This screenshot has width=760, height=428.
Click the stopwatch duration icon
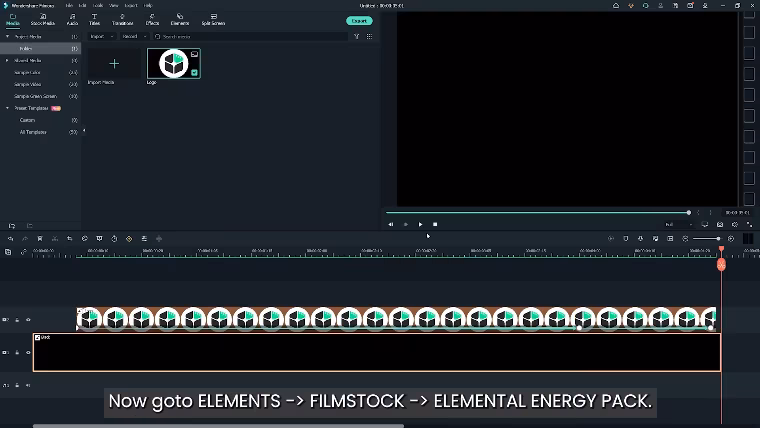114,238
